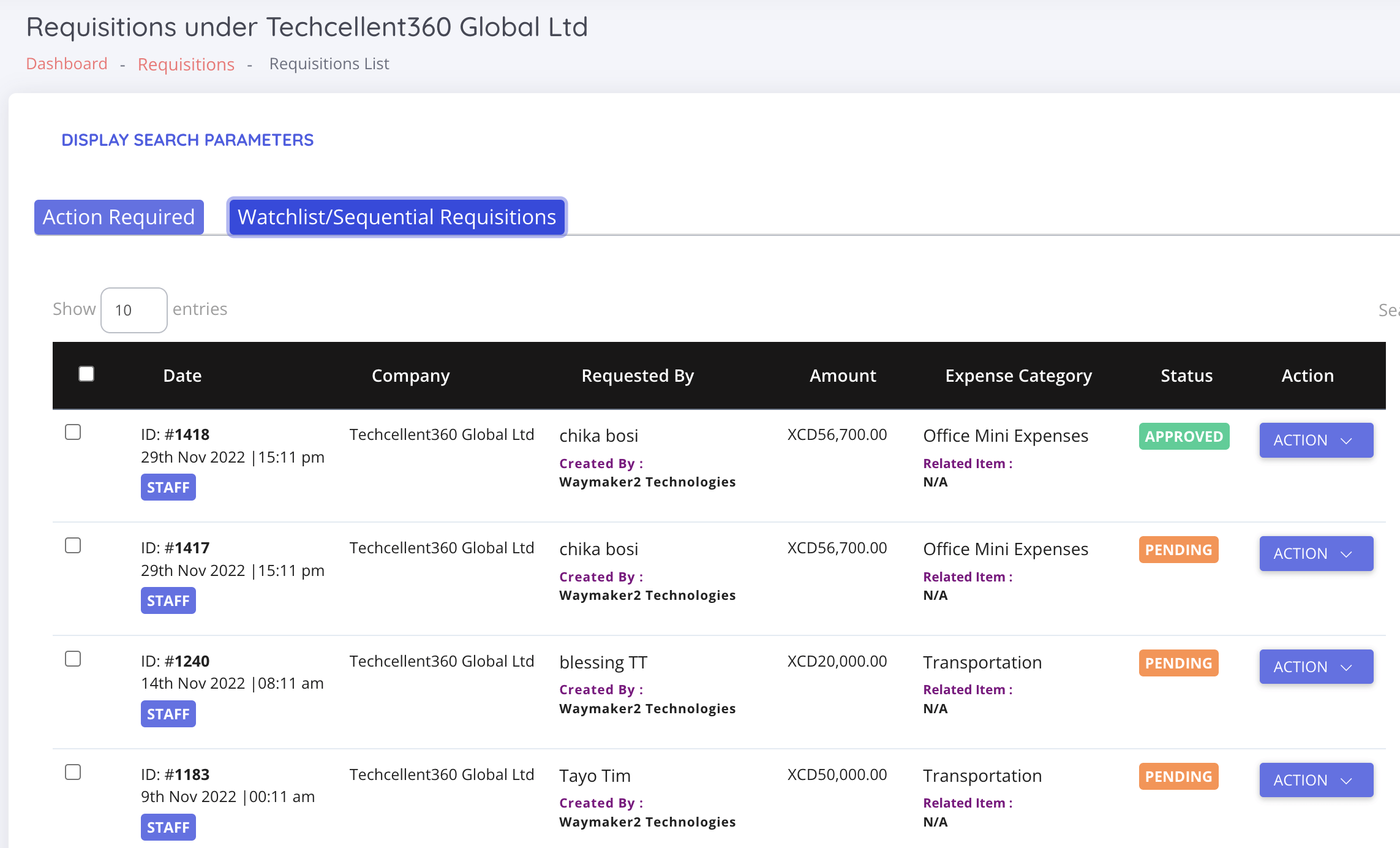Screen dimensions: 1400x848
Task: Select Watchlist/Sequential Requisitions tab
Action: (397, 217)
